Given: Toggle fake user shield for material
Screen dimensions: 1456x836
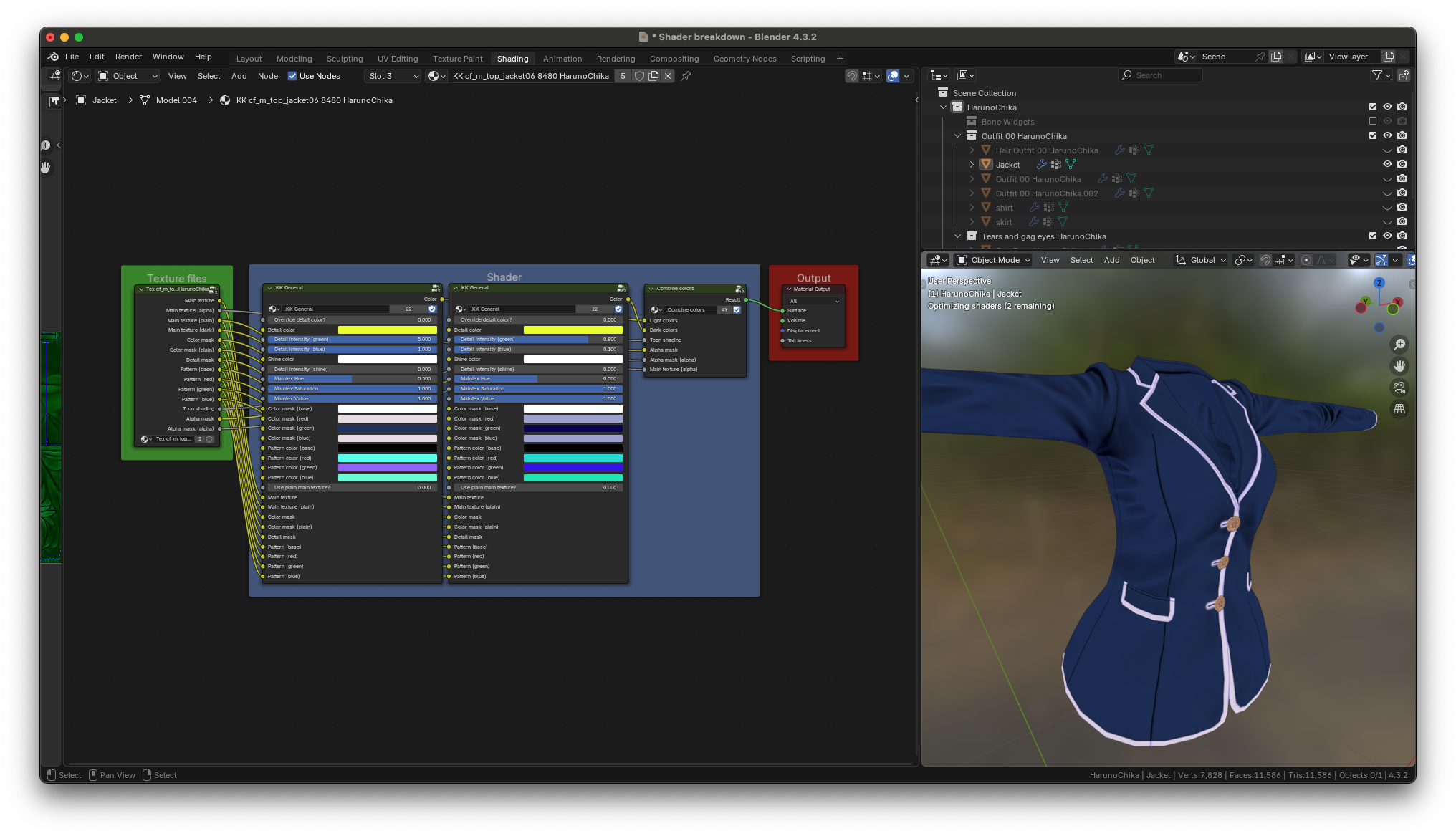Looking at the screenshot, I should [x=639, y=76].
